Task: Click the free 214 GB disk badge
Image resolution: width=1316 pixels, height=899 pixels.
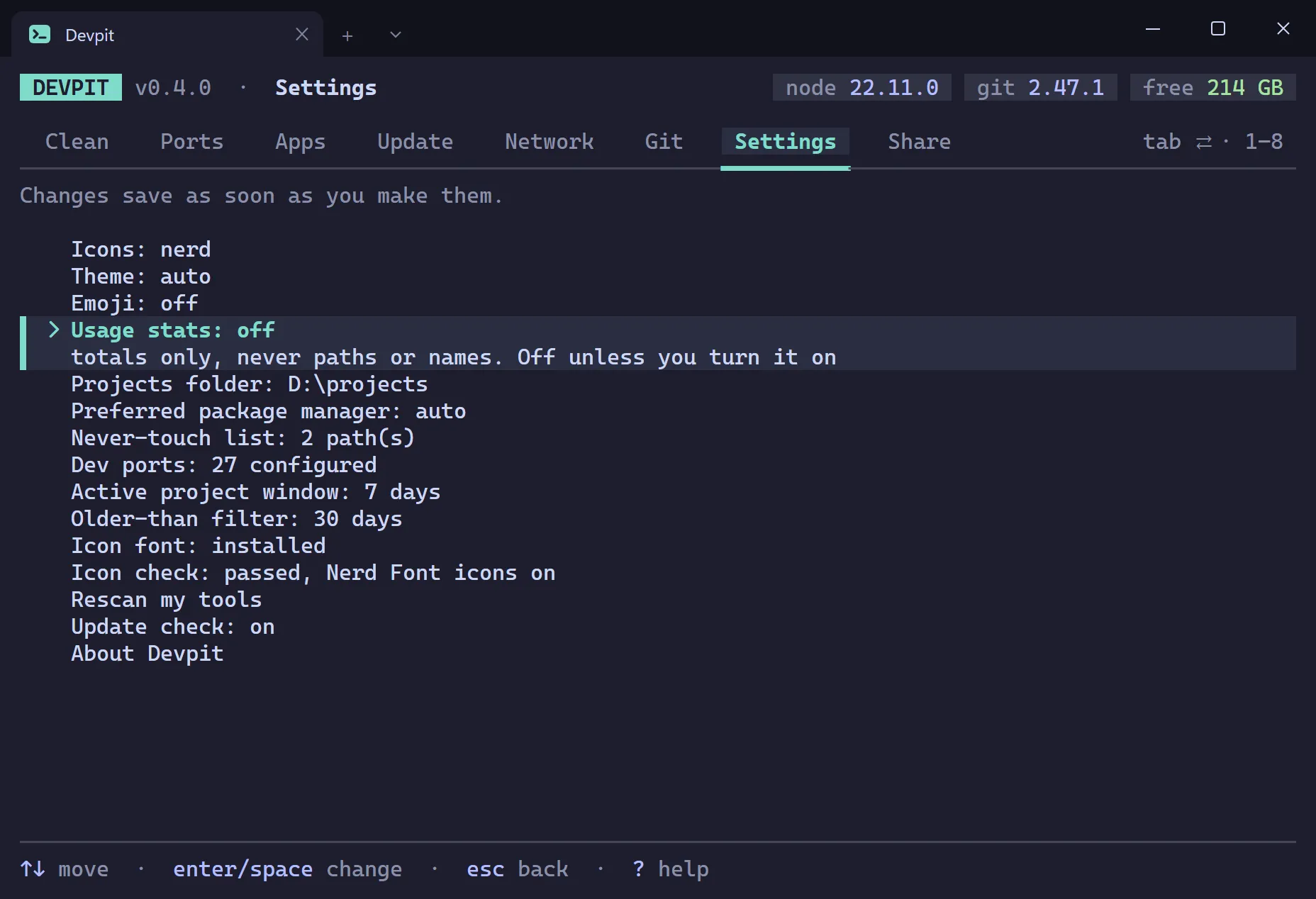Action: coord(1213,87)
